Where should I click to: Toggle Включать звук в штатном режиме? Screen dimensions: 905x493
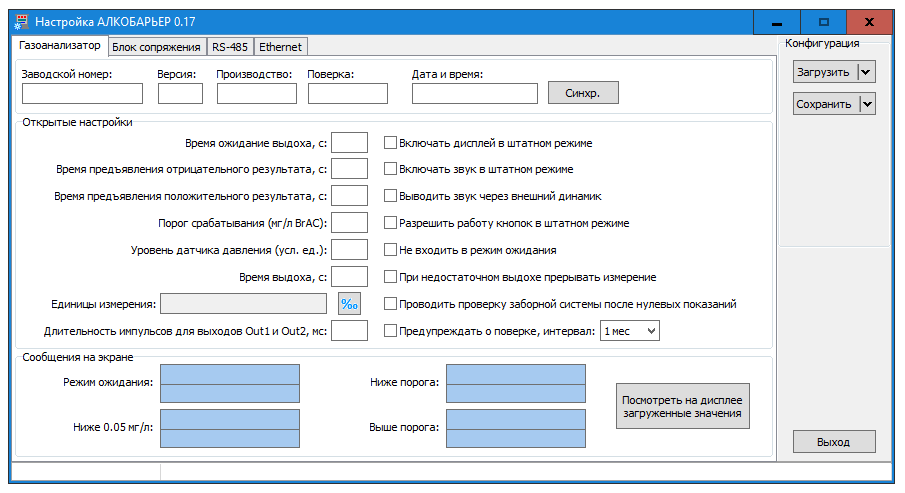(390, 169)
